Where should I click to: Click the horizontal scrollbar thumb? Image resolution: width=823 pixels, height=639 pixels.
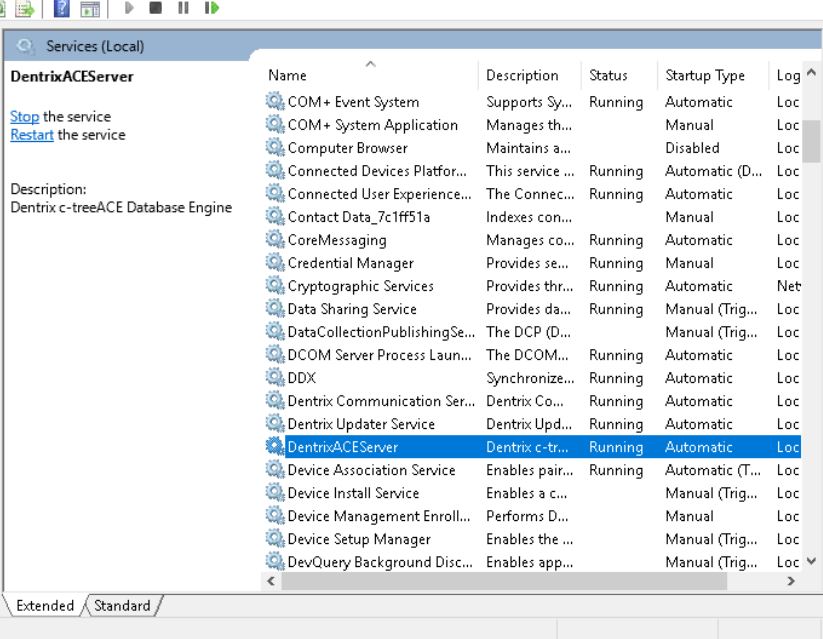(504, 581)
